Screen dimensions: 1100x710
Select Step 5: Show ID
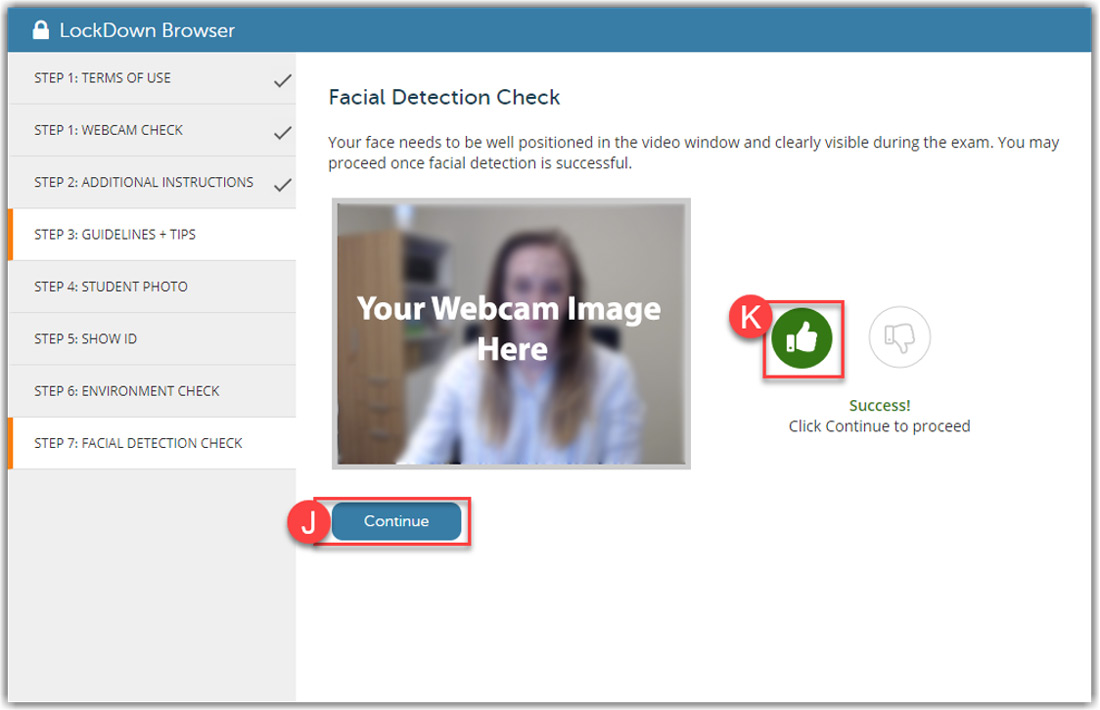[86, 338]
